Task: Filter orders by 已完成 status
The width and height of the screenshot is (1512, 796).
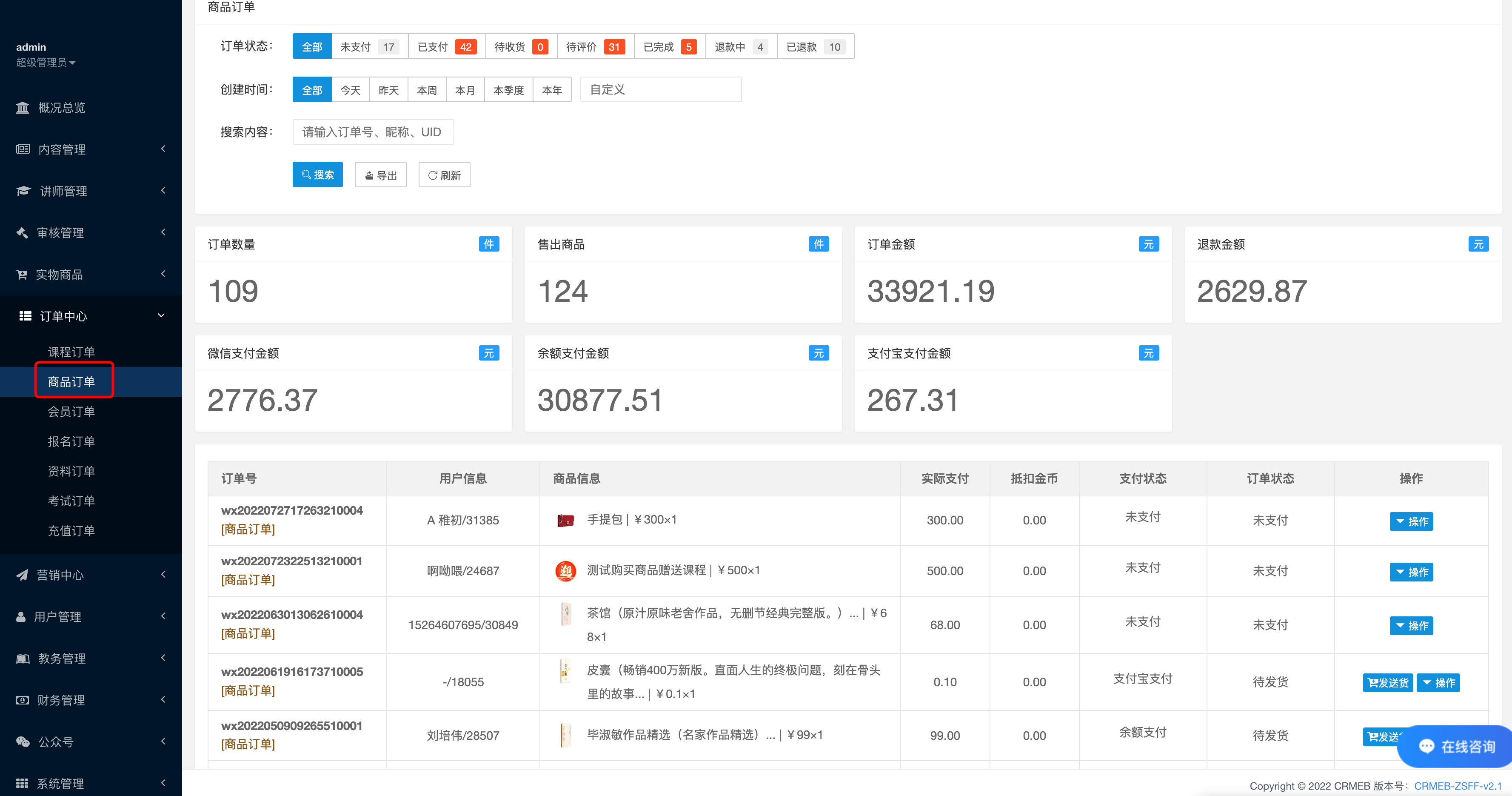Action: 670,46
